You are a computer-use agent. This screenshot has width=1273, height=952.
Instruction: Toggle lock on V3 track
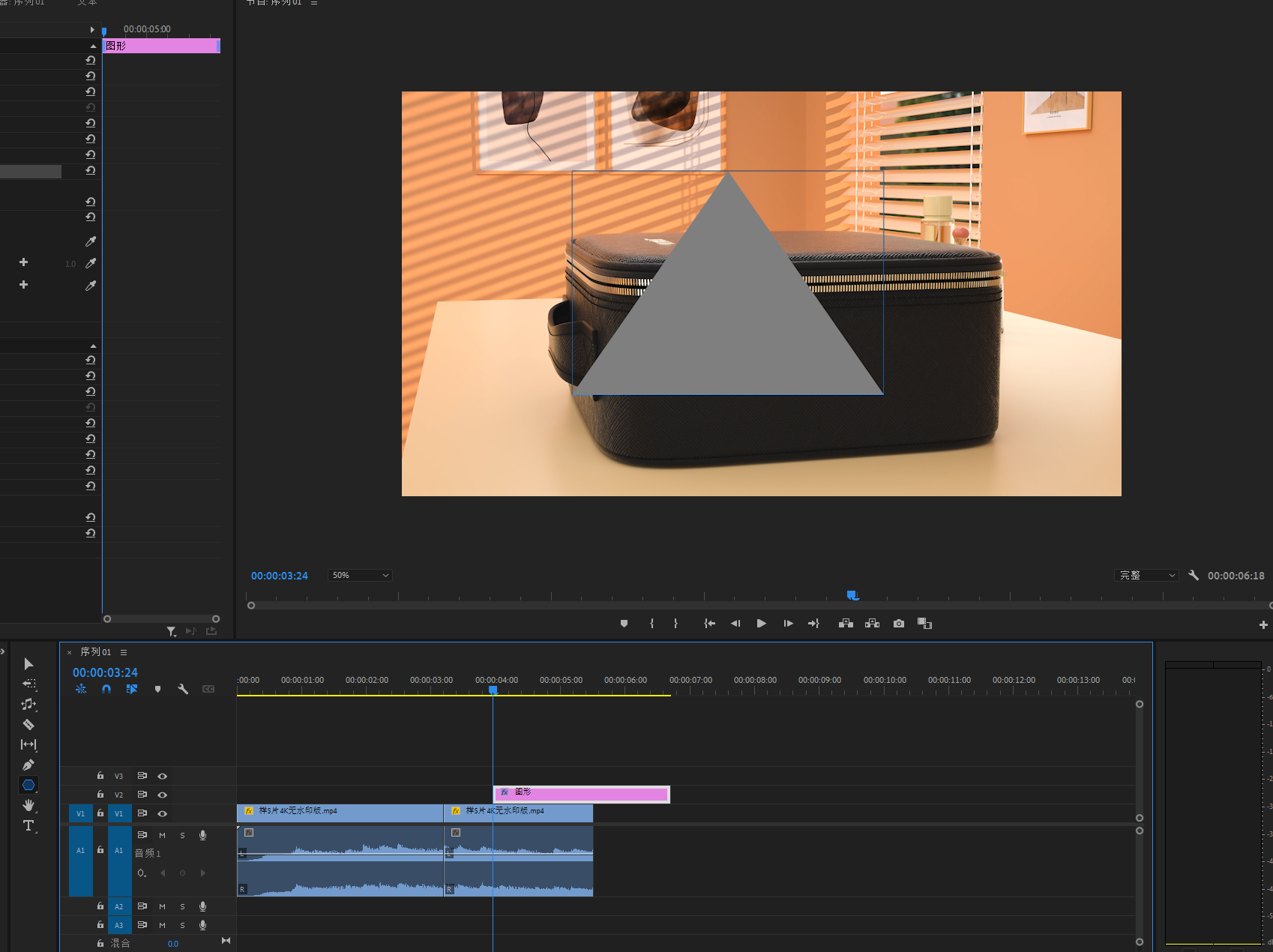[x=100, y=776]
